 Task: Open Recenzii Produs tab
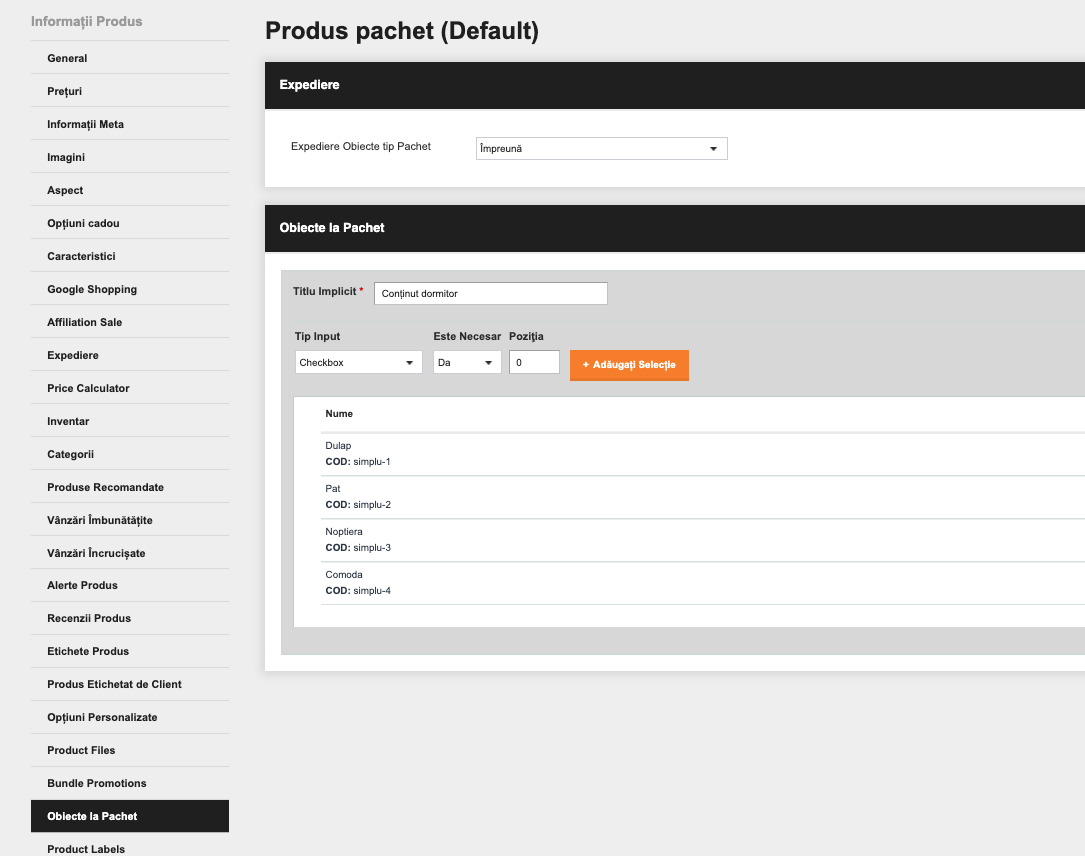(x=130, y=619)
